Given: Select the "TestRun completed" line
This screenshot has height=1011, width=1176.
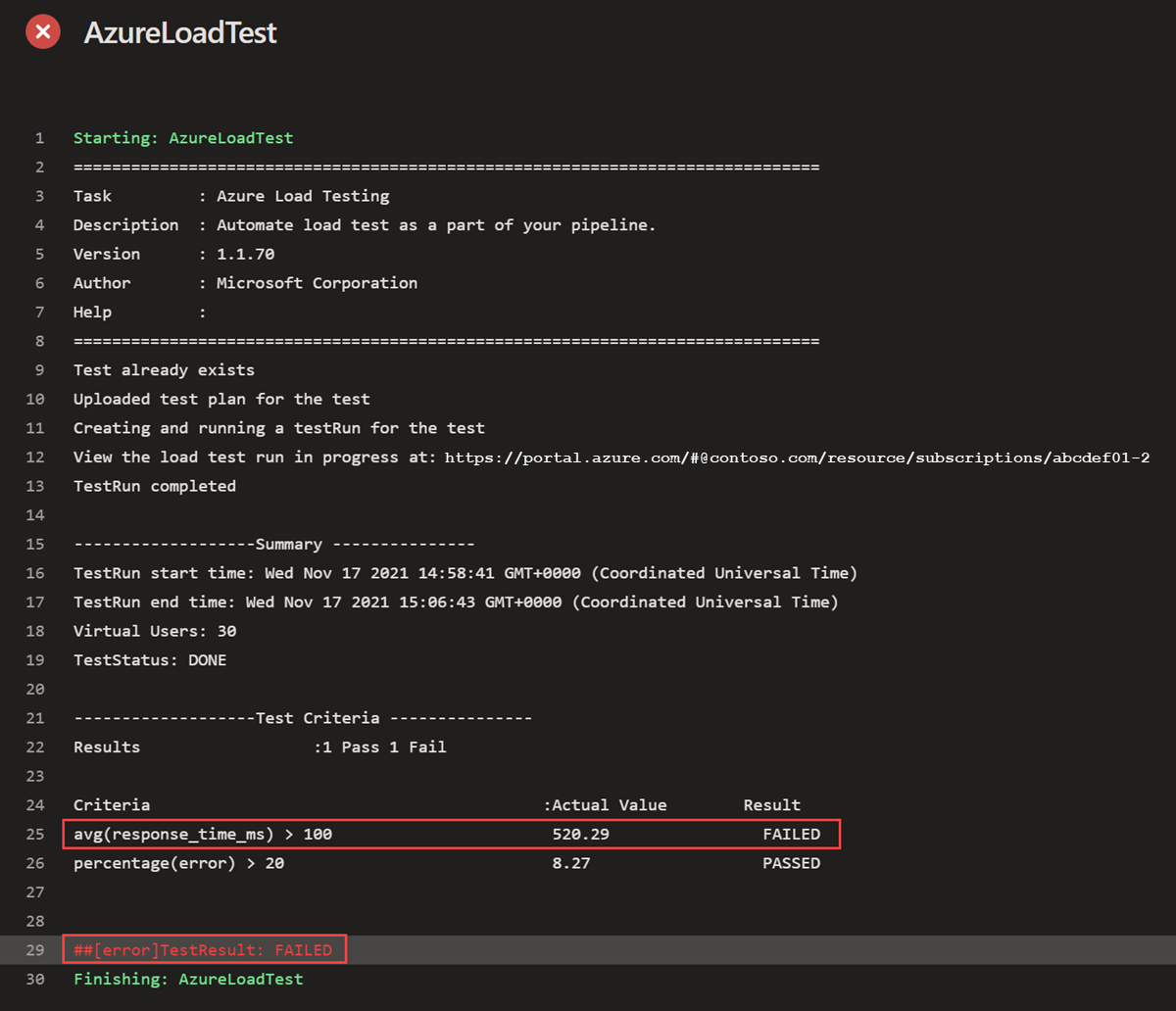Looking at the screenshot, I should [155, 486].
